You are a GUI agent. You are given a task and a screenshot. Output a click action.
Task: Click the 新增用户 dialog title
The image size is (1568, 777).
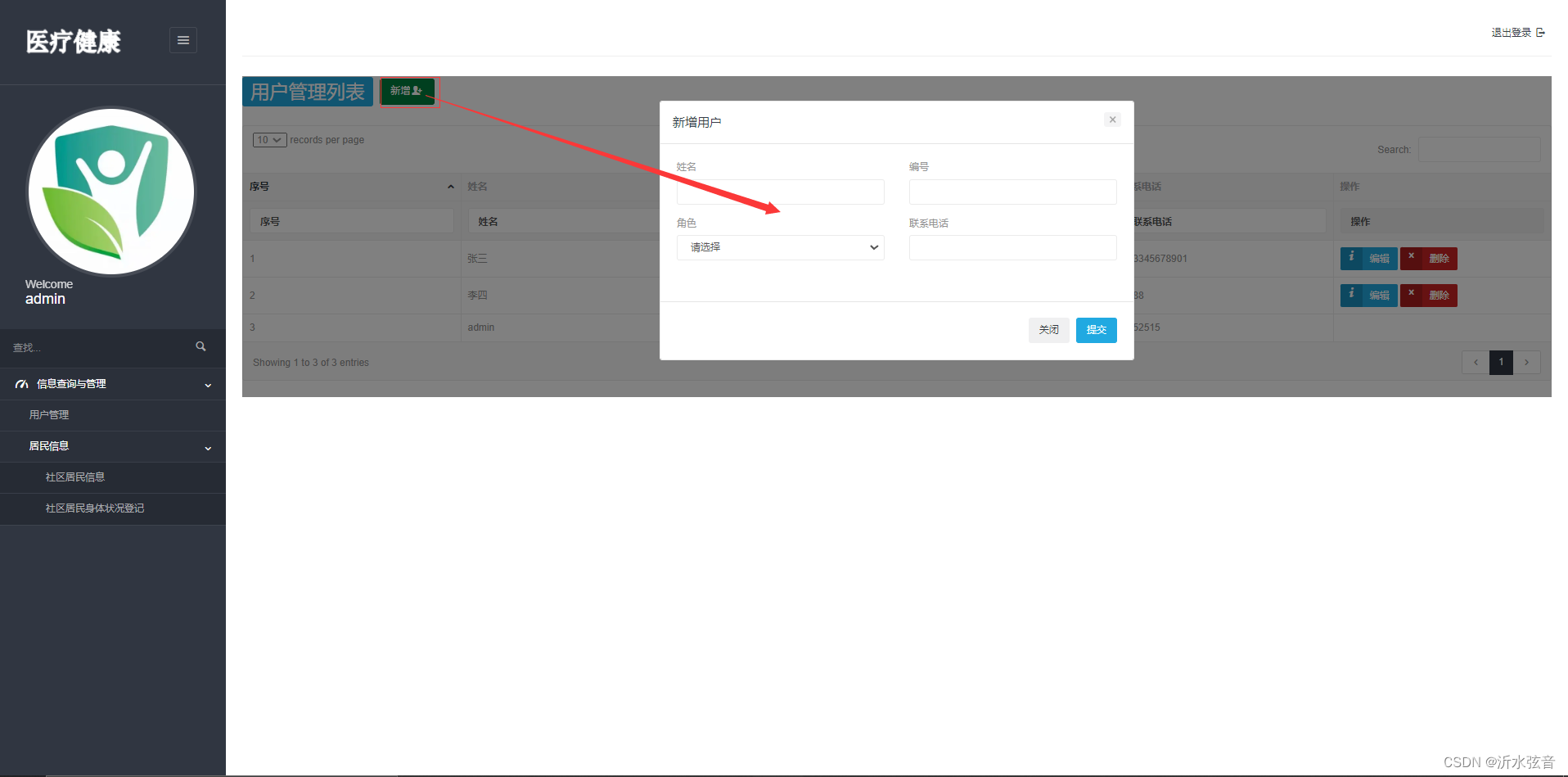(696, 122)
